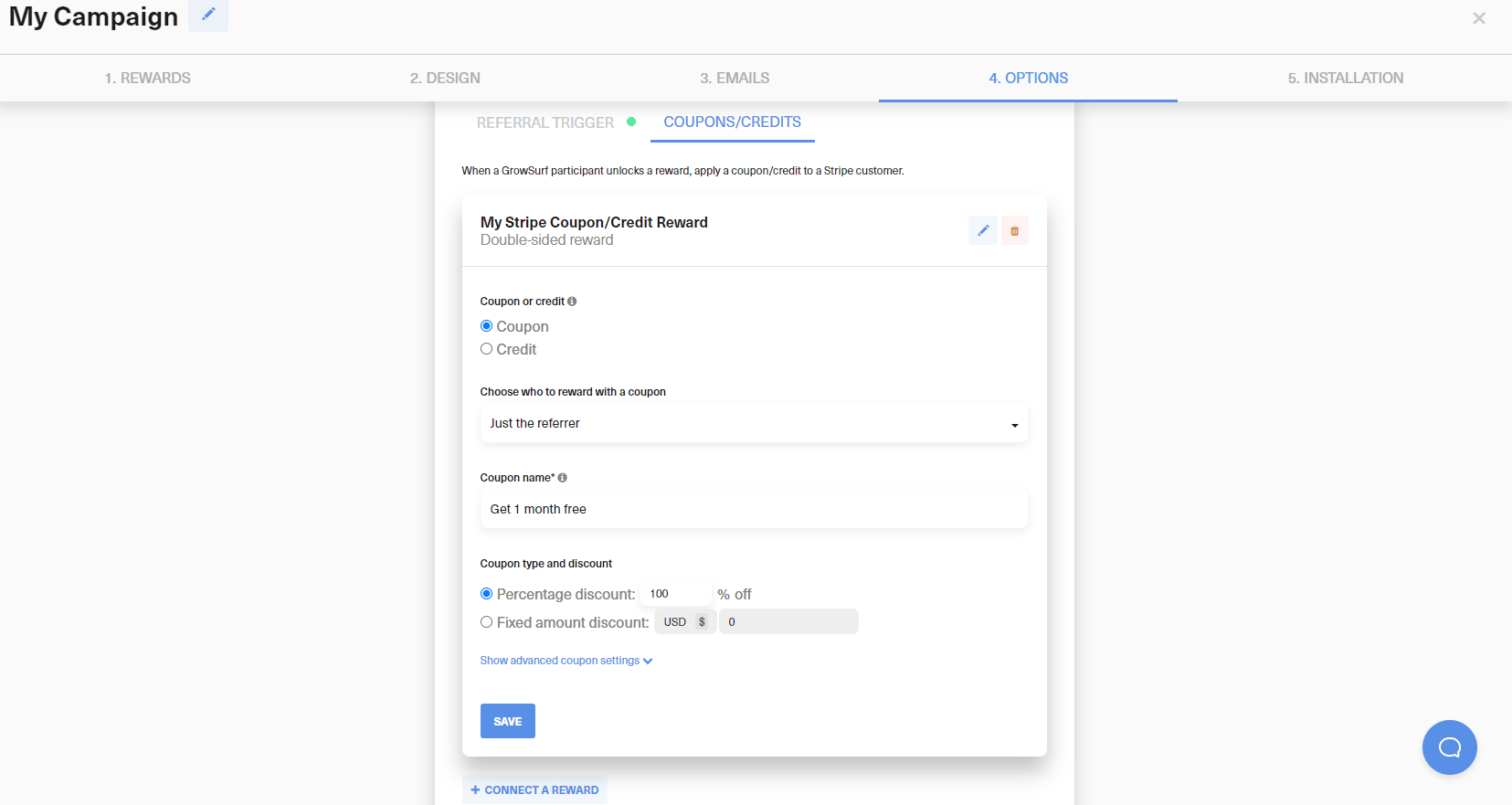Edit the Stripe Coupon/Credit Reward pencil icon
The height and width of the screenshot is (805, 1512).
coord(983,230)
